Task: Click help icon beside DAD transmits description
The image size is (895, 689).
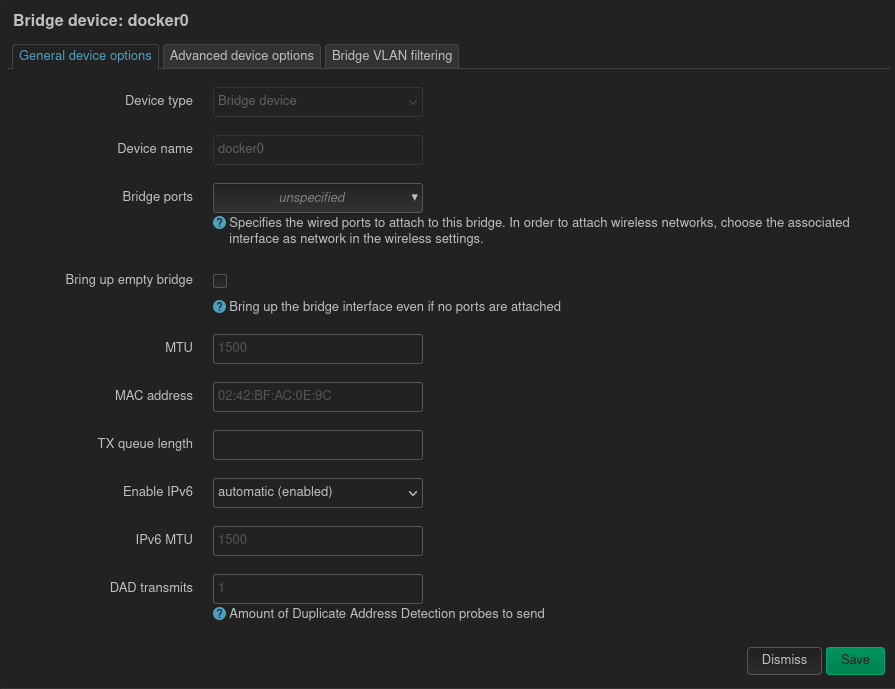Action: tap(220, 614)
